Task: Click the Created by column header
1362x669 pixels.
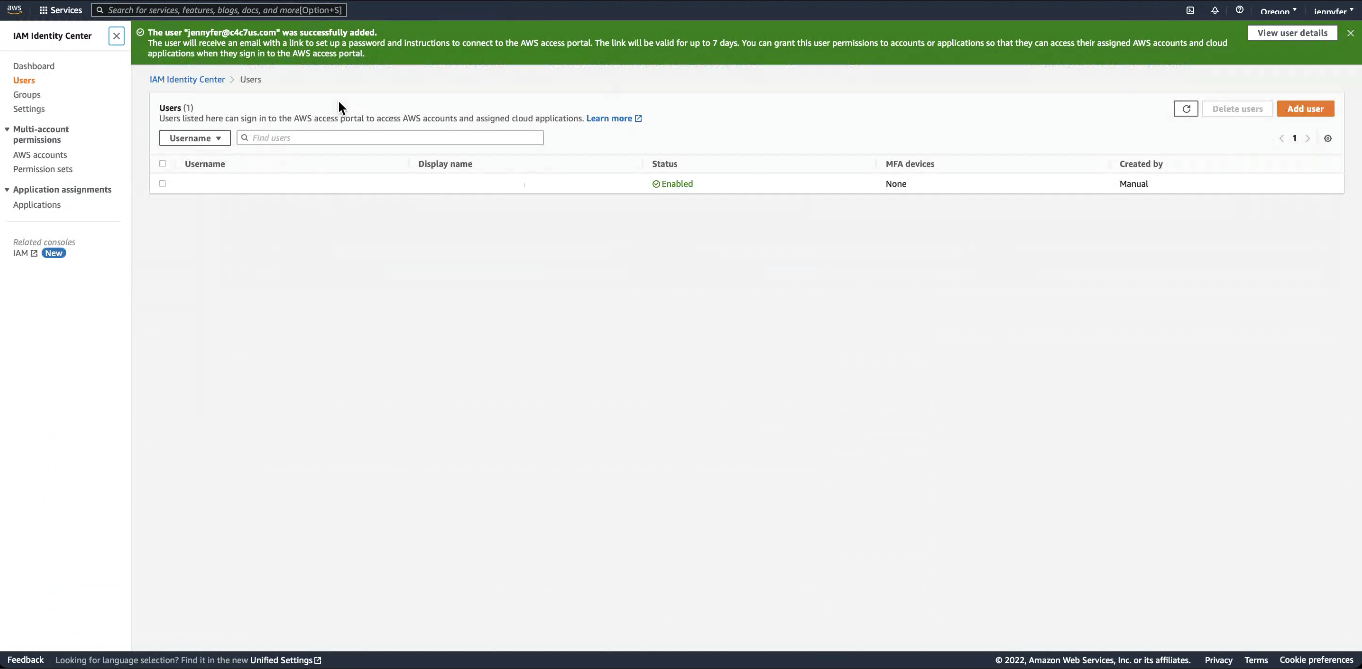Action: pos(1141,164)
